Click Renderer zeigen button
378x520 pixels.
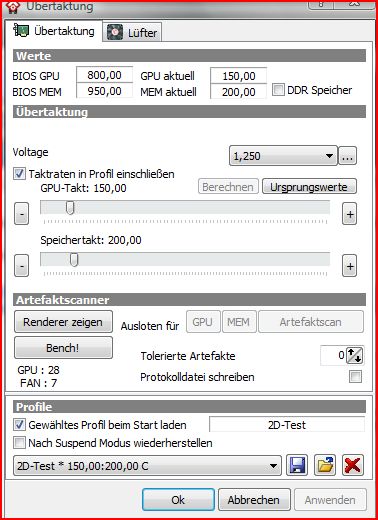[63, 322]
